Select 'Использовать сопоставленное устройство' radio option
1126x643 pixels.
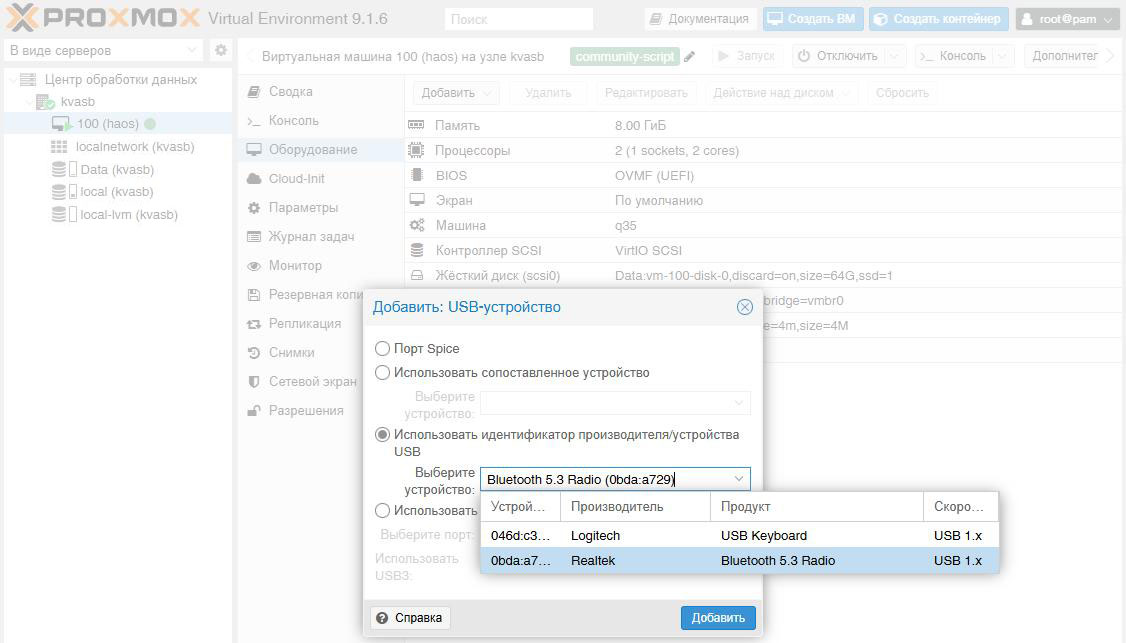[382, 373]
